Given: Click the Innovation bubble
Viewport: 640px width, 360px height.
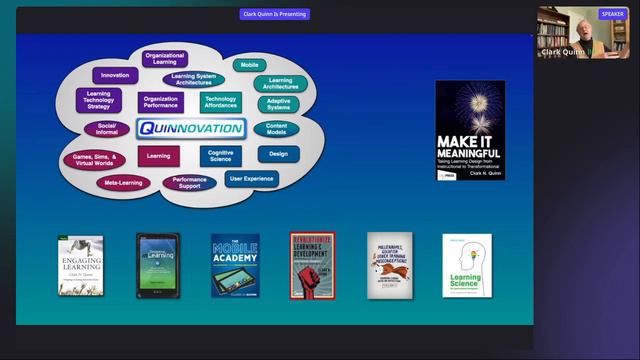Looking at the screenshot, I should click(115, 76).
